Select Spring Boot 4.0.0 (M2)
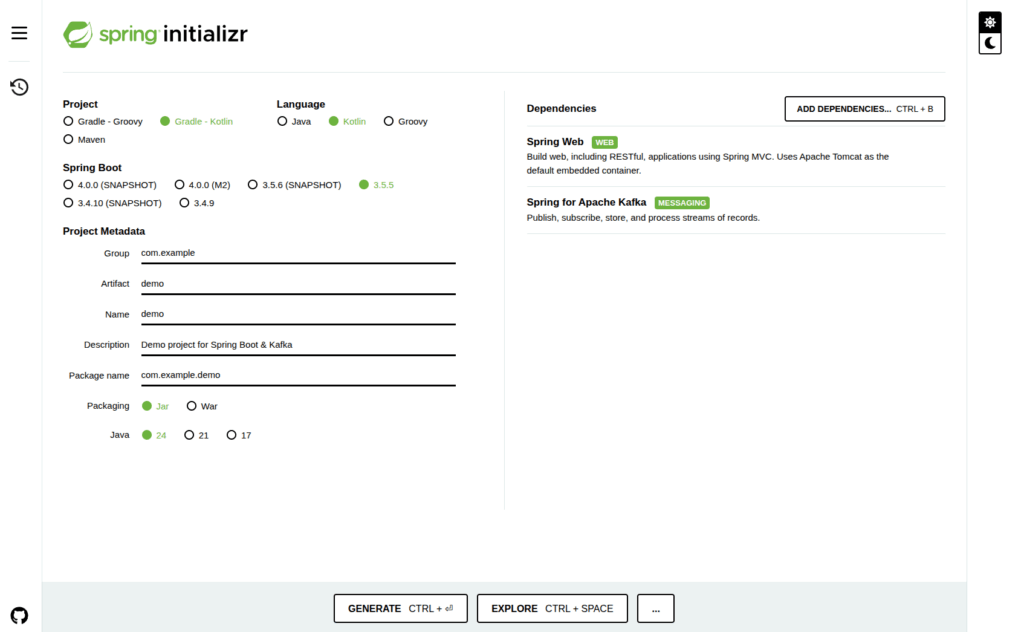 (x=202, y=185)
